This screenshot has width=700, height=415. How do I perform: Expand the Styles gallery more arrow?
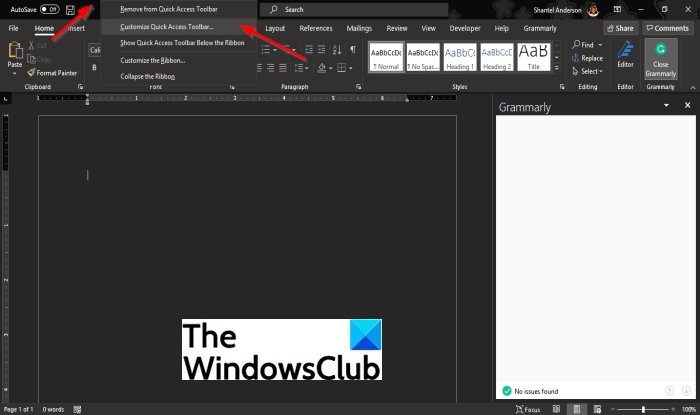[x=557, y=68]
